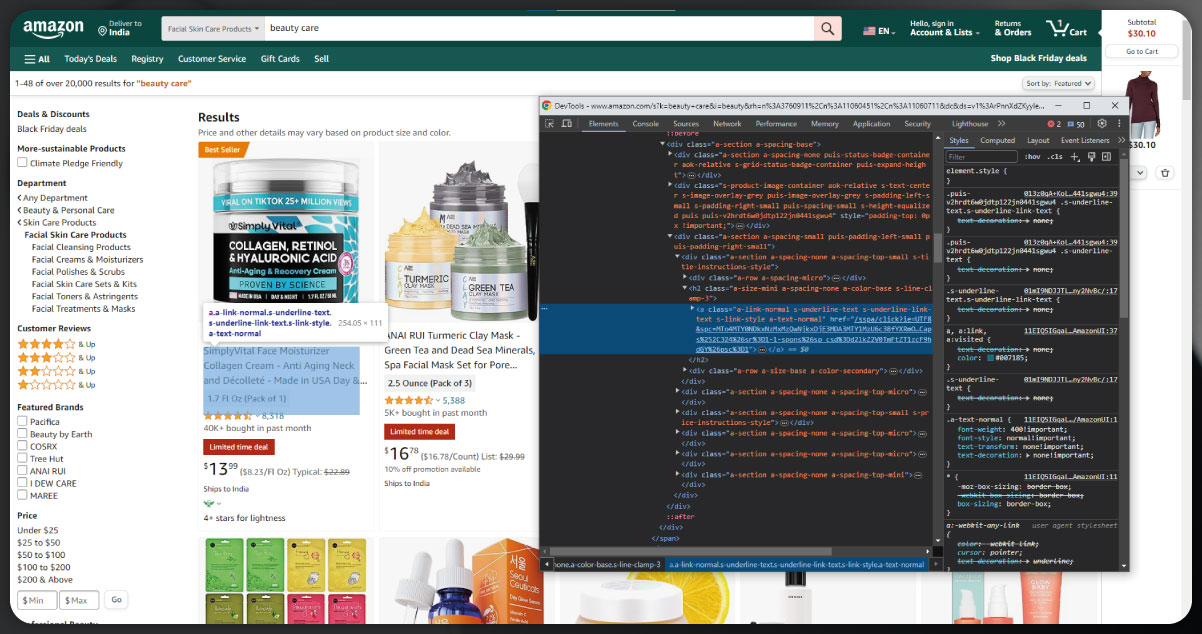Open Customer Service link

click(212, 59)
